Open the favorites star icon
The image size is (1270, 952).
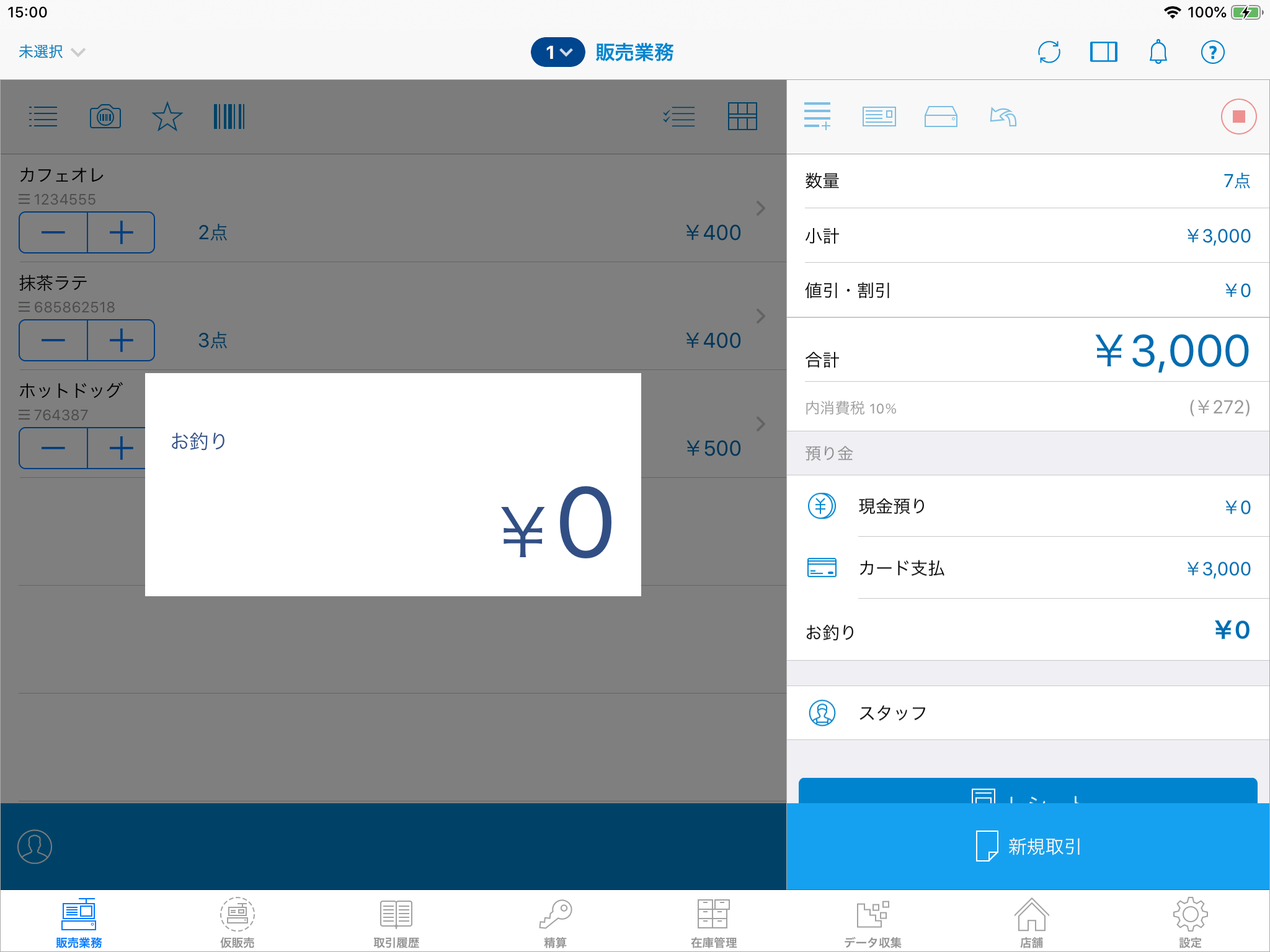167,117
